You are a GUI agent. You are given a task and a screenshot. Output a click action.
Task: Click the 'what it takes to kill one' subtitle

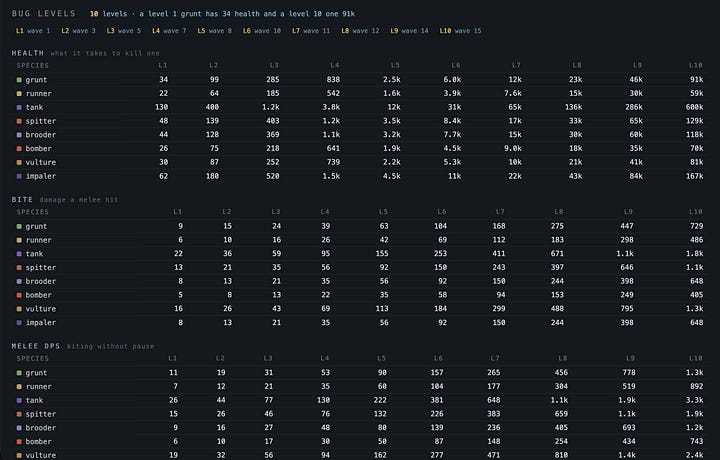[x=105, y=53]
